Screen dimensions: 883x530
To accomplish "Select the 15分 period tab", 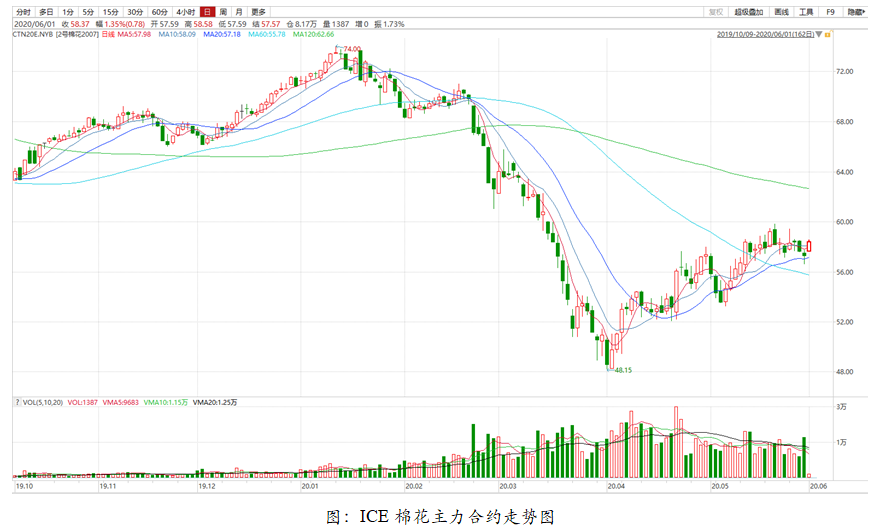I will [x=110, y=12].
